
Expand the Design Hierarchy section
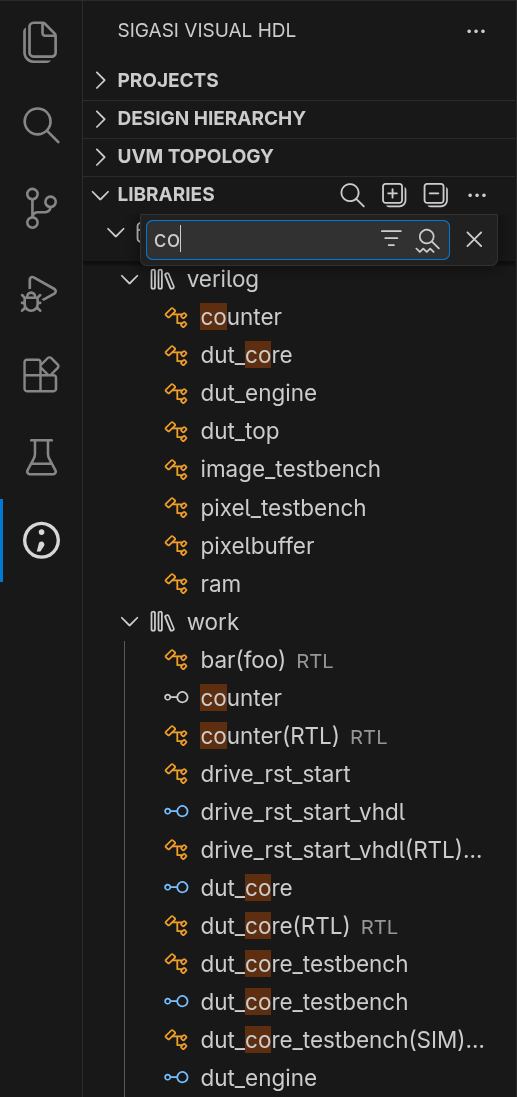[101, 118]
